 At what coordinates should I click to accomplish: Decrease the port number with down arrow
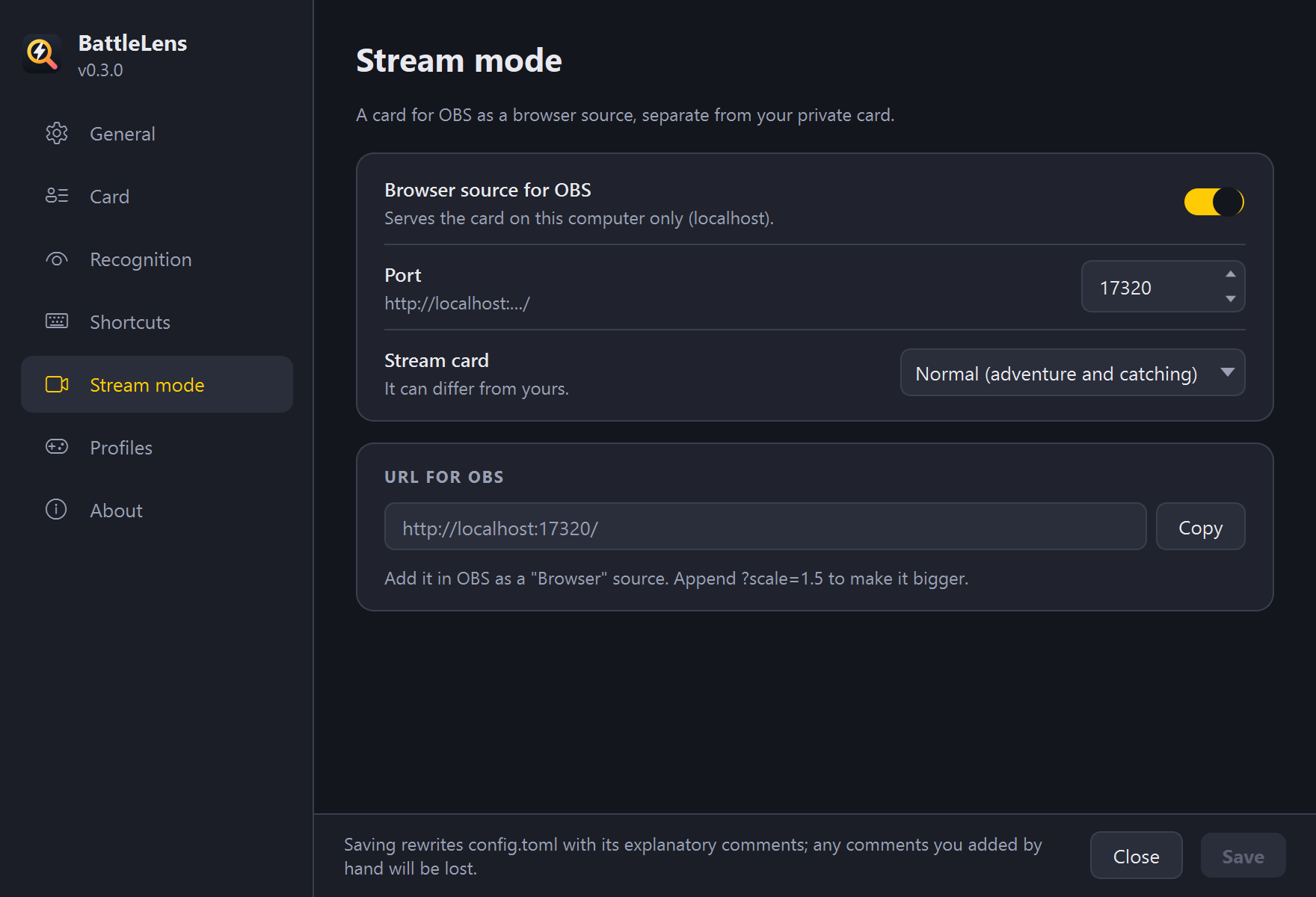[1231, 299]
